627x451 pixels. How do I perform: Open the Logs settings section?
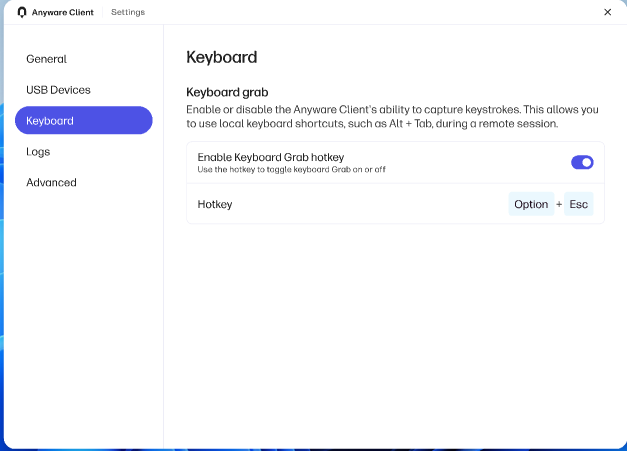click(38, 152)
